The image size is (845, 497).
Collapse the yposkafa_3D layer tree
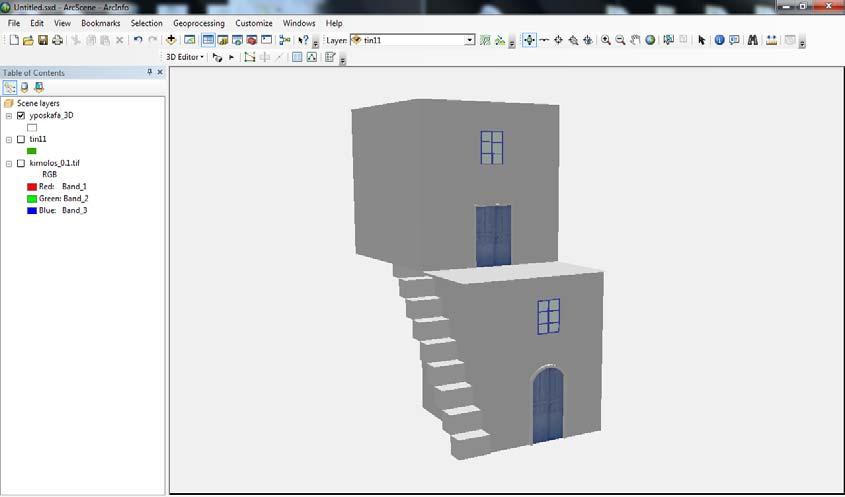pos(9,116)
